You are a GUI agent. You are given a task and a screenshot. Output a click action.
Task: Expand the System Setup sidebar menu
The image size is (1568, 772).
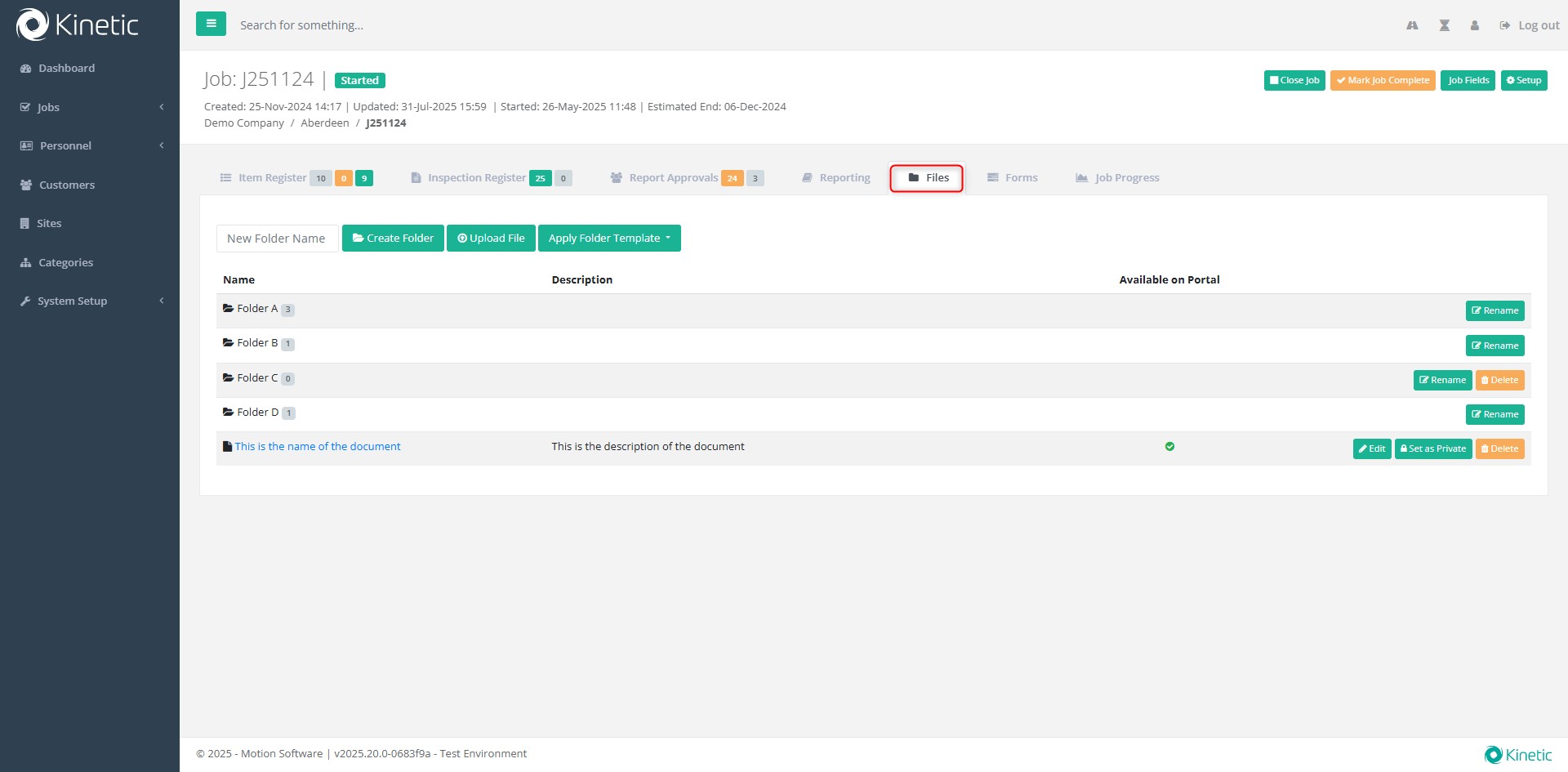click(90, 301)
